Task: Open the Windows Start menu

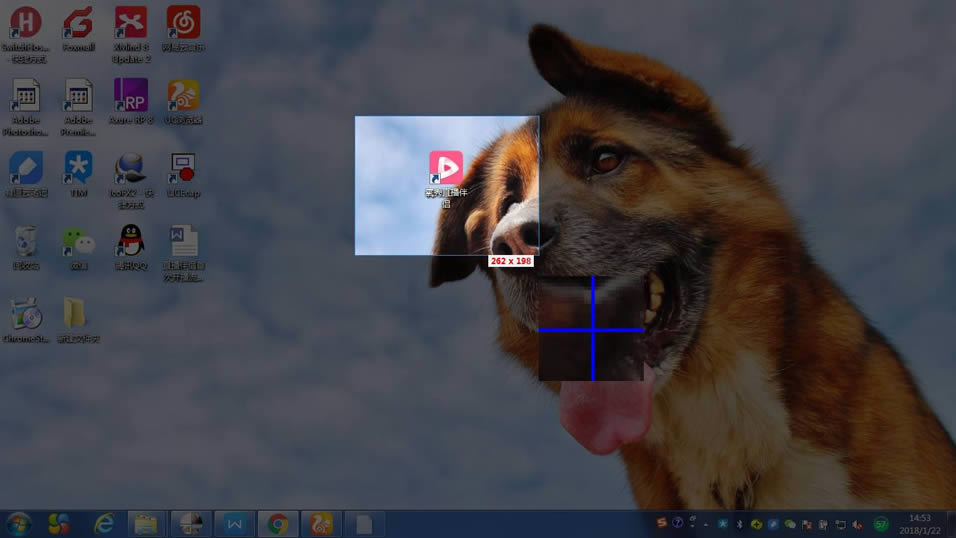Action: click(x=19, y=523)
